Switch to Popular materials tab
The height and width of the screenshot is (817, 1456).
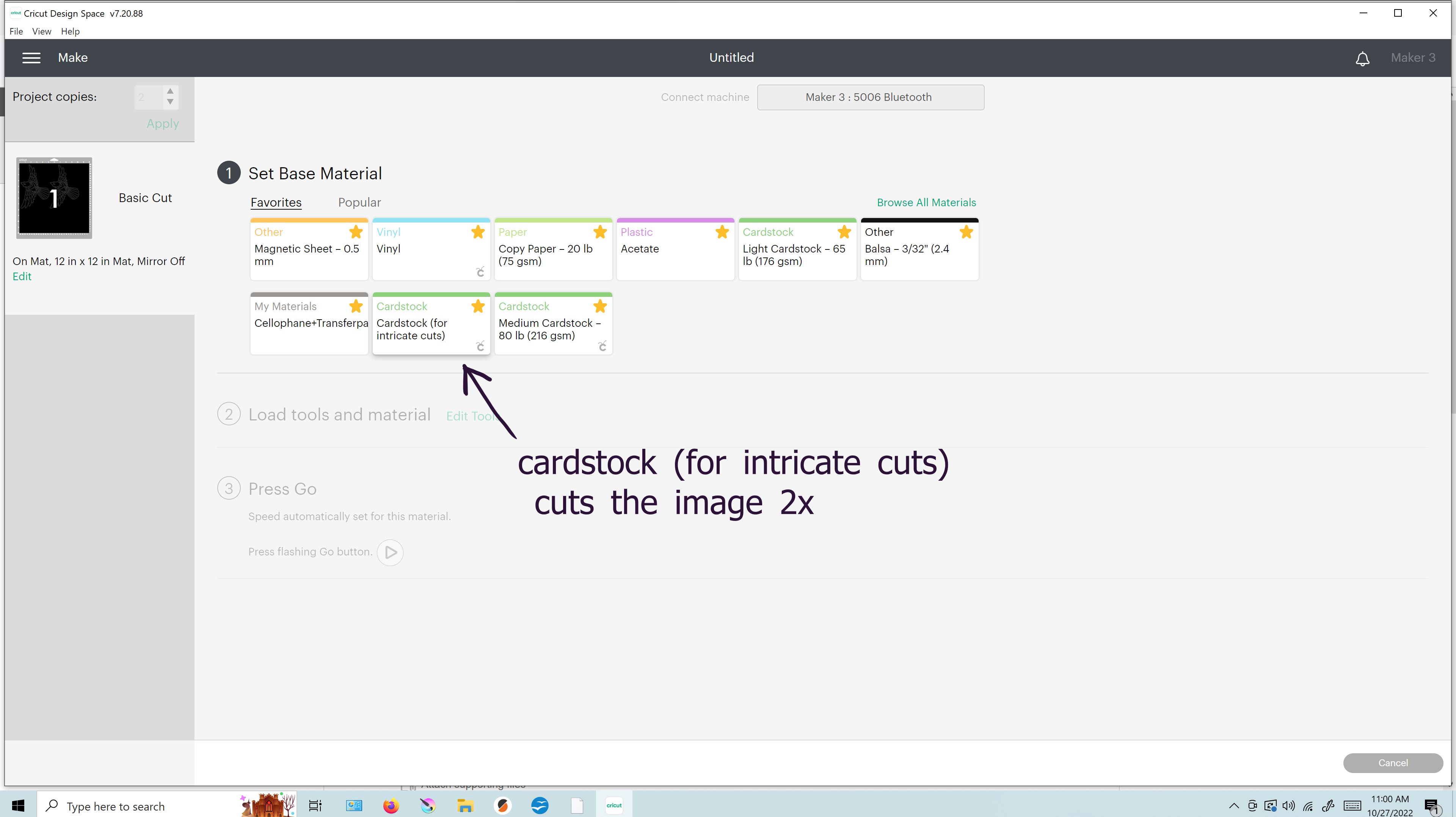click(359, 202)
